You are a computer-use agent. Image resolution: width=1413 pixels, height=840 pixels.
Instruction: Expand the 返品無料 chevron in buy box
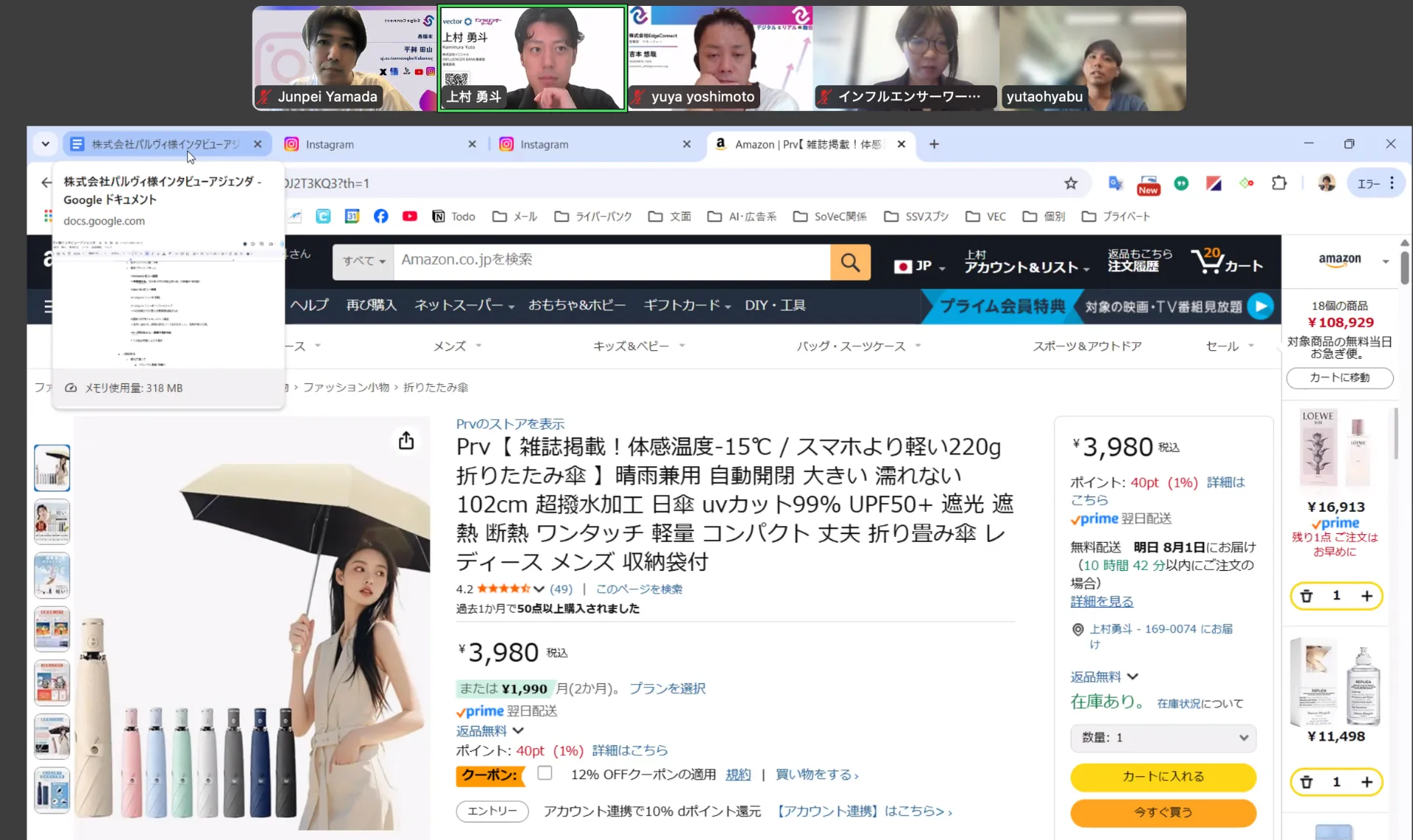(x=1133, y=677)
